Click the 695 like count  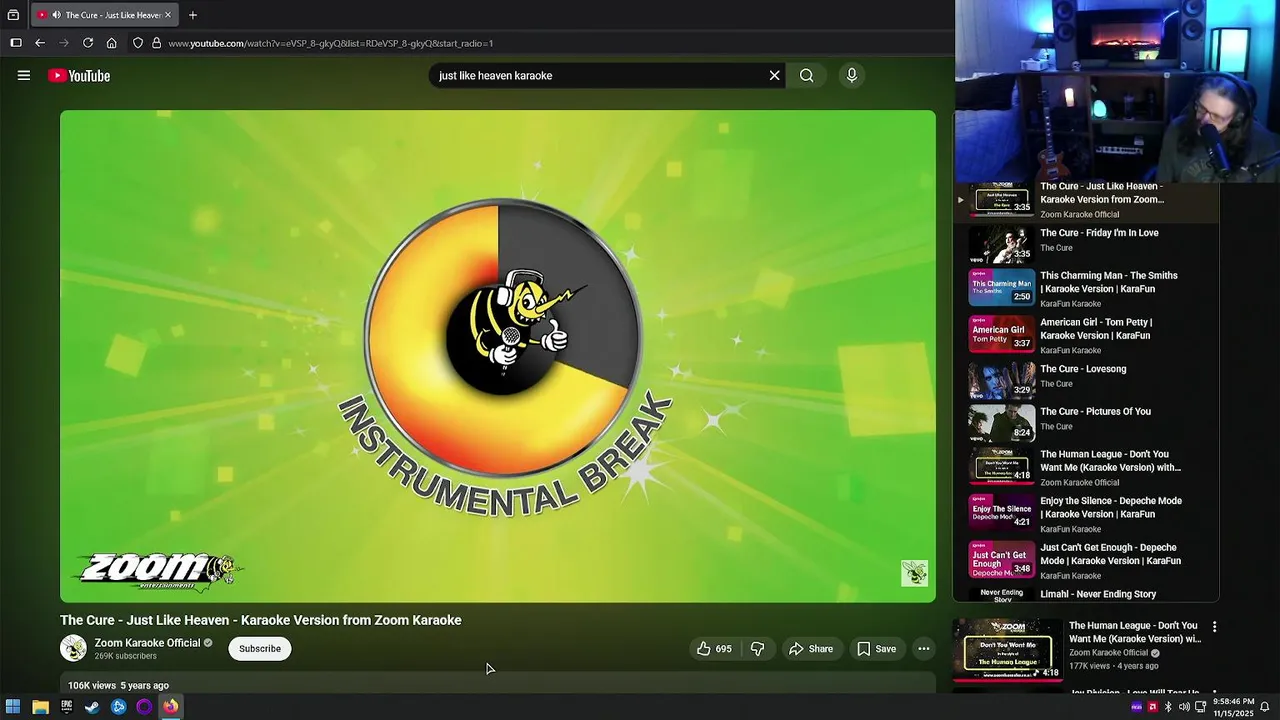[x=724, y=649]
